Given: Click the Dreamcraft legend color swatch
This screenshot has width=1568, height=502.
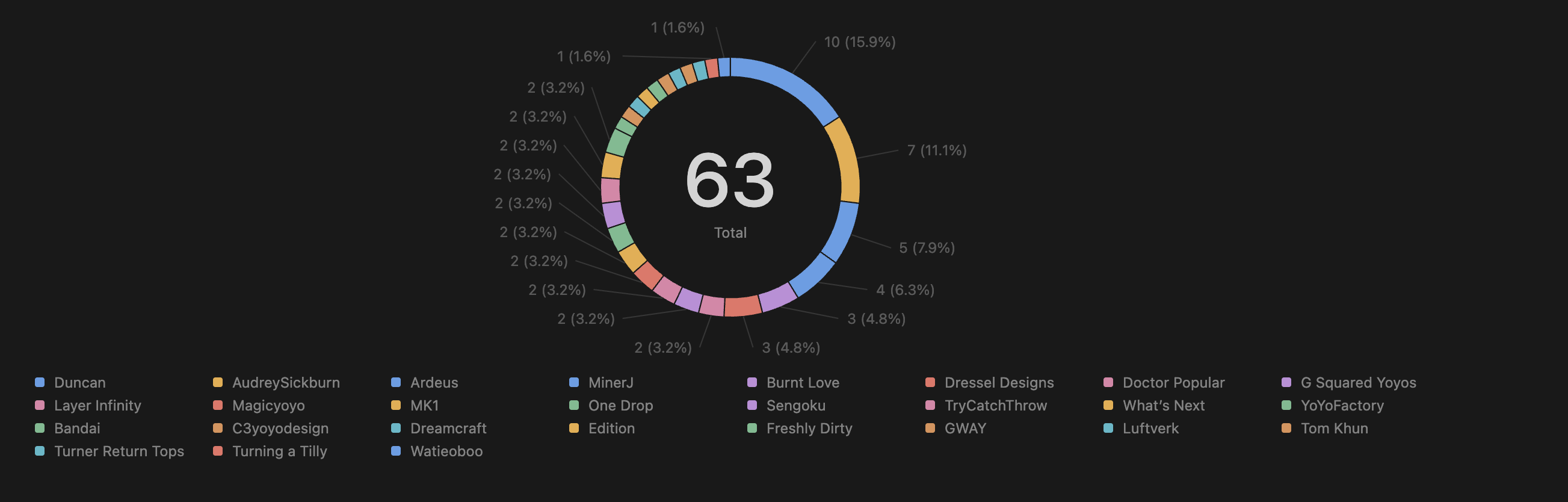Looking at the screenshot, I should (x=396, y=429).
